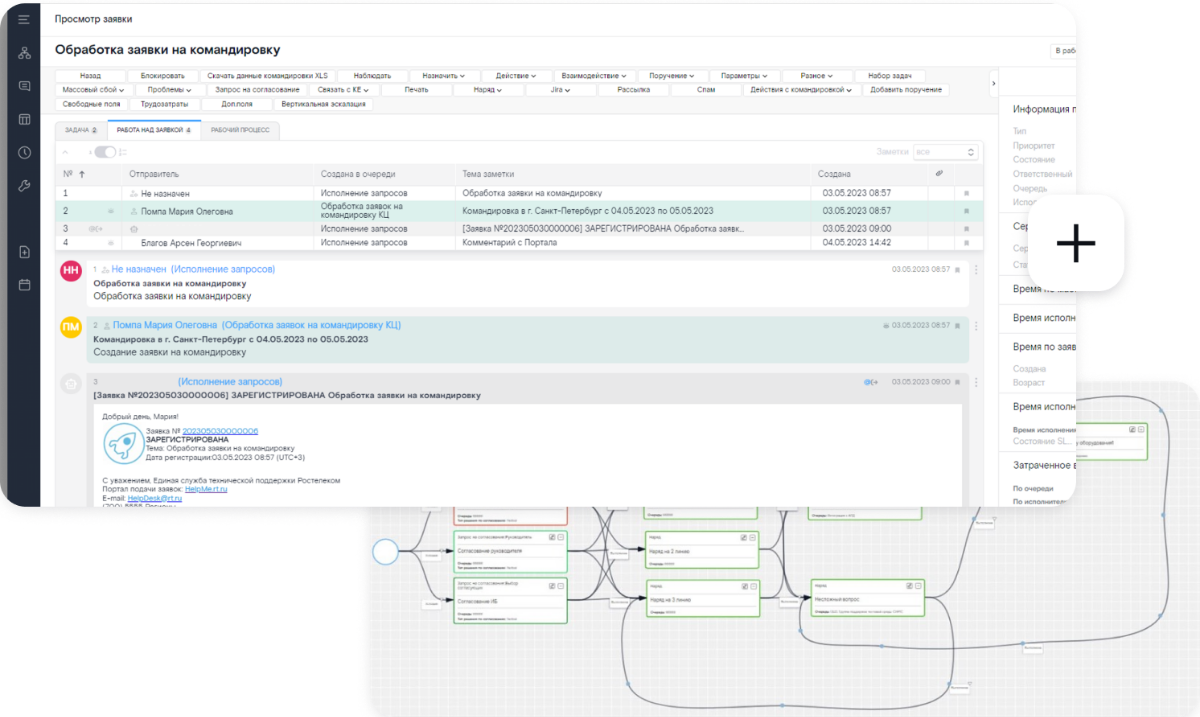Collapse the 'Наряд на 2 линию' node

754,537
